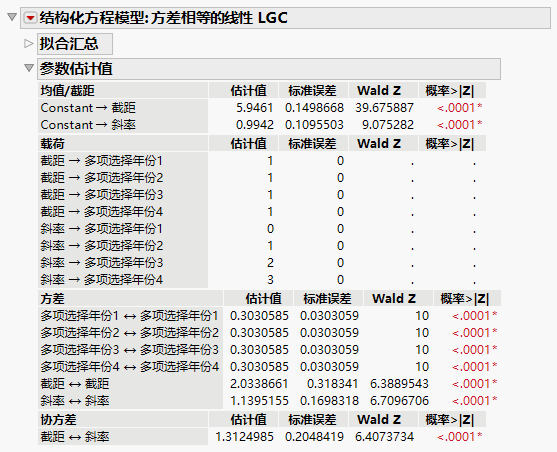Click the 参数估计值 section header
Screen dimensions: 557x452
269,69
